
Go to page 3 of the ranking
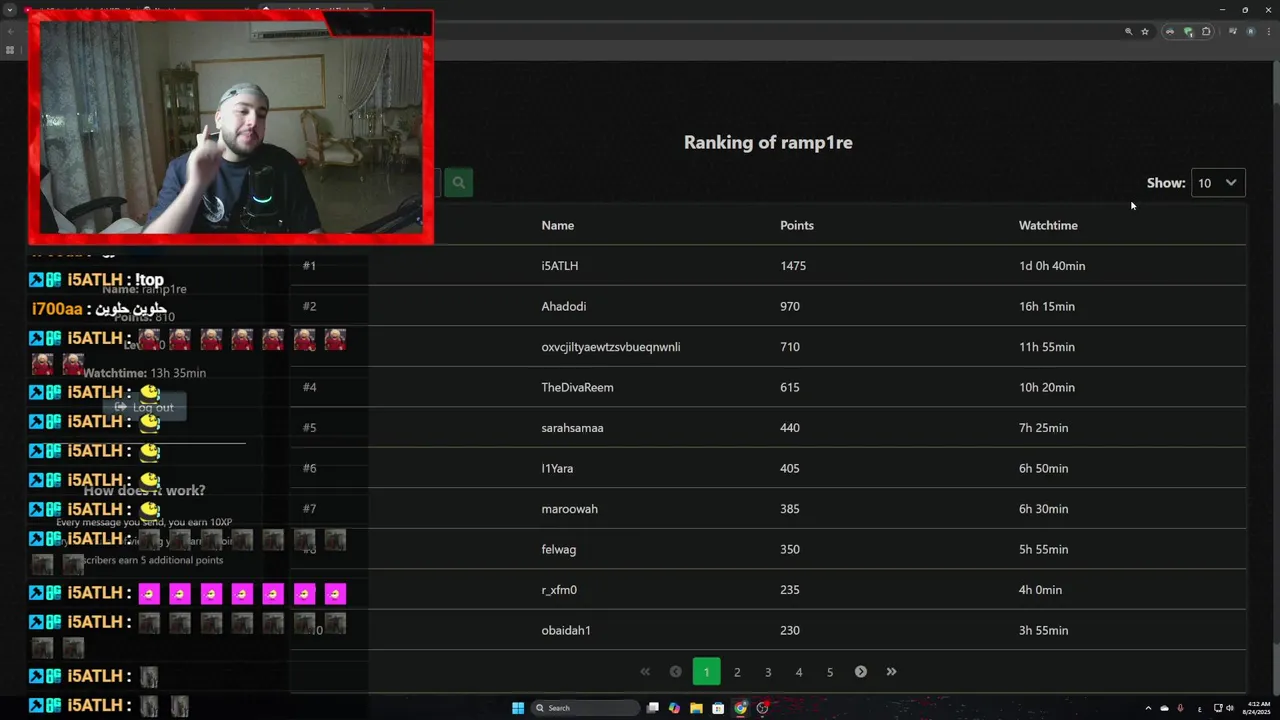[x=768, y=672]
